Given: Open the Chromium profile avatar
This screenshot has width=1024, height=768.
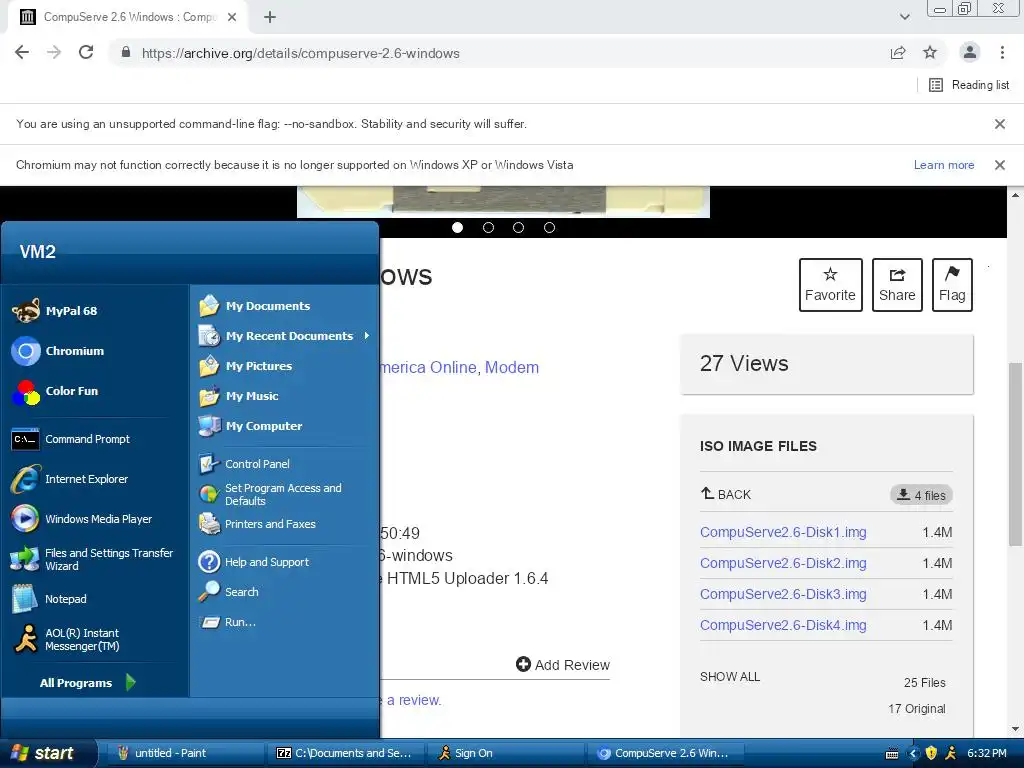Looking at the screenshot, I should pyautogui.click(x=970, y=52).
